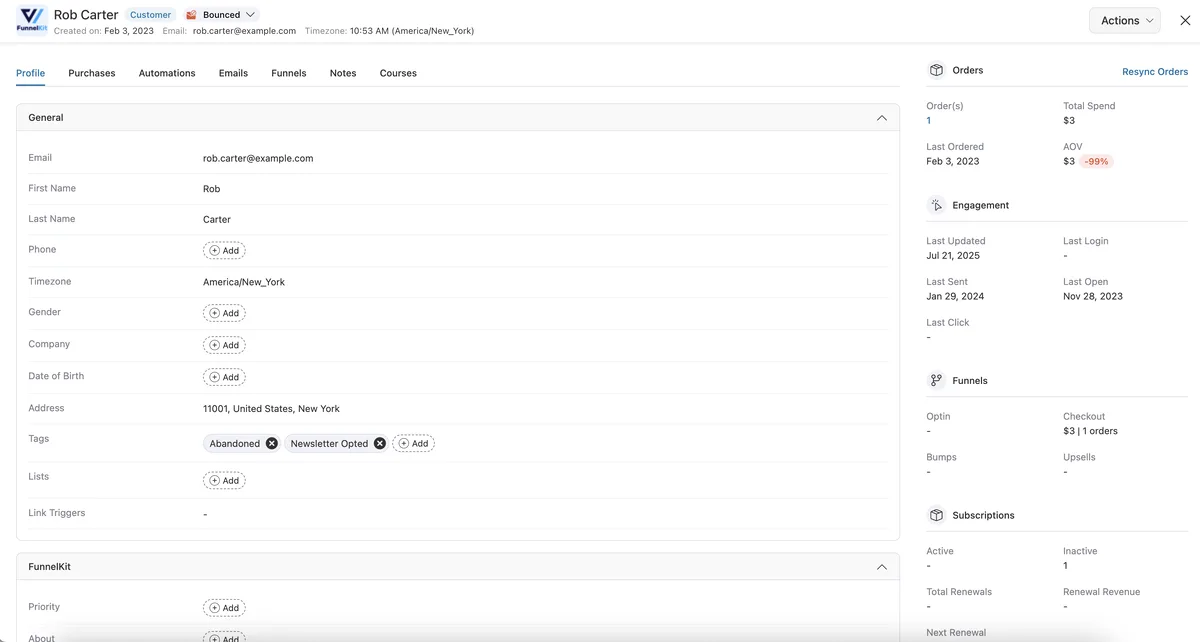Viewport: 1200px width, 642px height.
Task: Click the FunnelKit logo icon
Action: tap(32, 20)
